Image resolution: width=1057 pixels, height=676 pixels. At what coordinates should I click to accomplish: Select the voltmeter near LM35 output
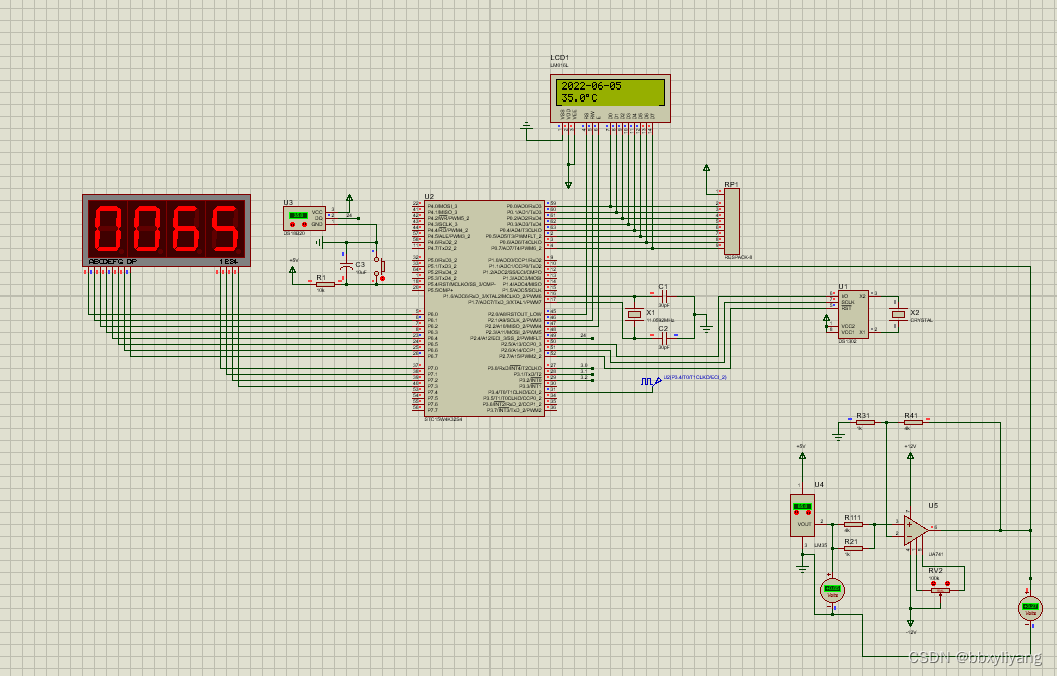pyautogui.click(x=833, y=590)
